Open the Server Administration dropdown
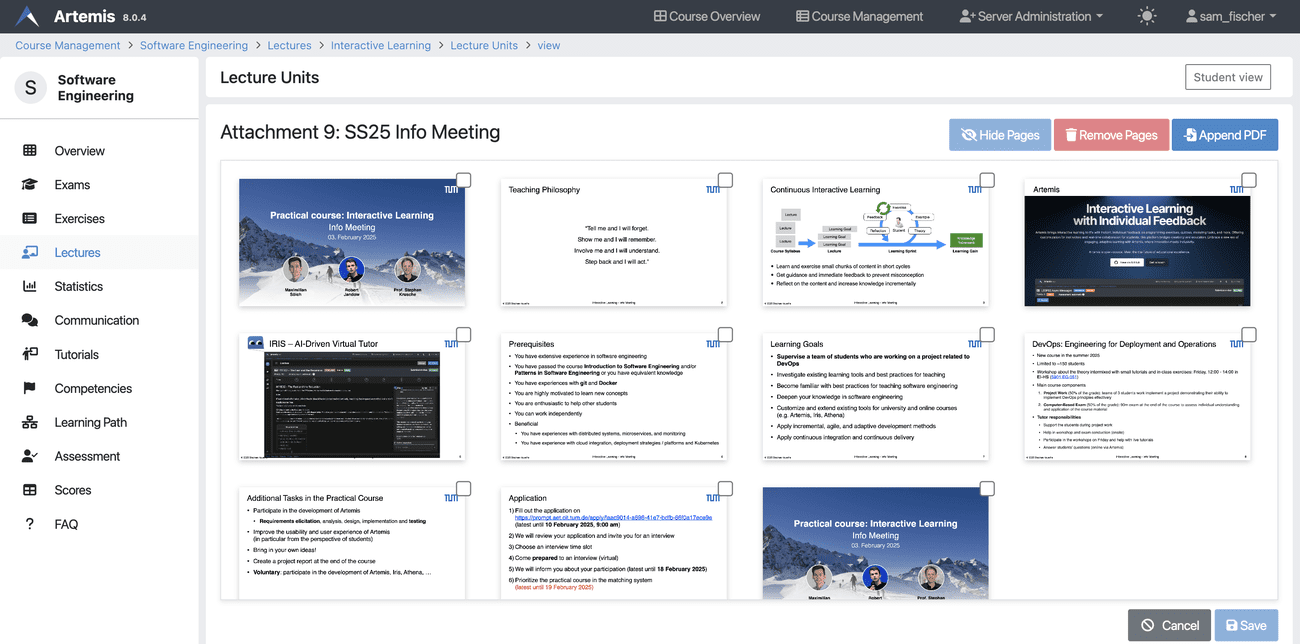This screenshot has height=644, width=1300. (x=1031, y=16)
